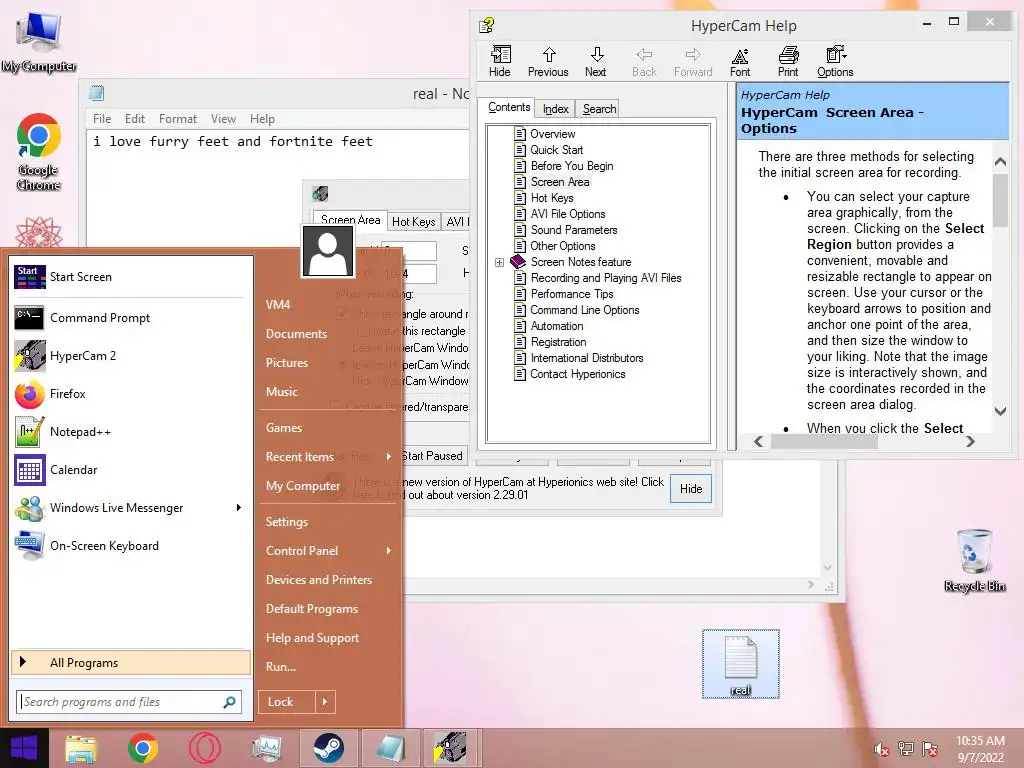The width and height of the screenshot is (1024, 768).
Task: Open the Quick Start help topic
Action: point(556,150)
